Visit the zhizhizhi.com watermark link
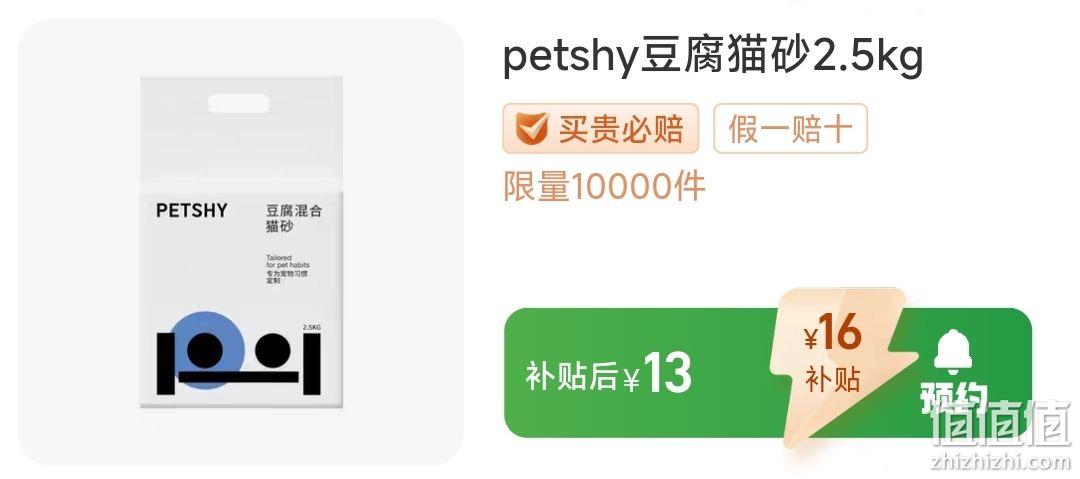The image size is (1080, 479). tap(1001, 460)
